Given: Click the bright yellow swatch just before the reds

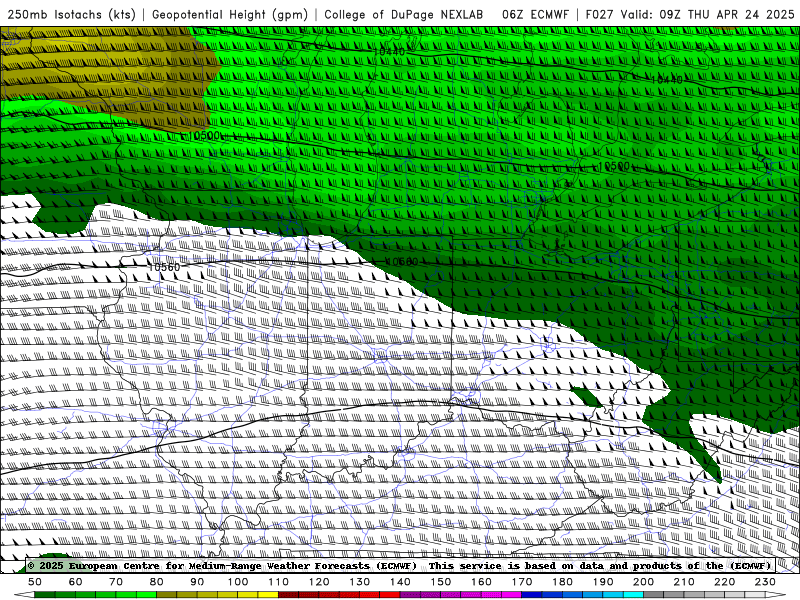Looking at the screenshot, I should click(x=268, y=595).
